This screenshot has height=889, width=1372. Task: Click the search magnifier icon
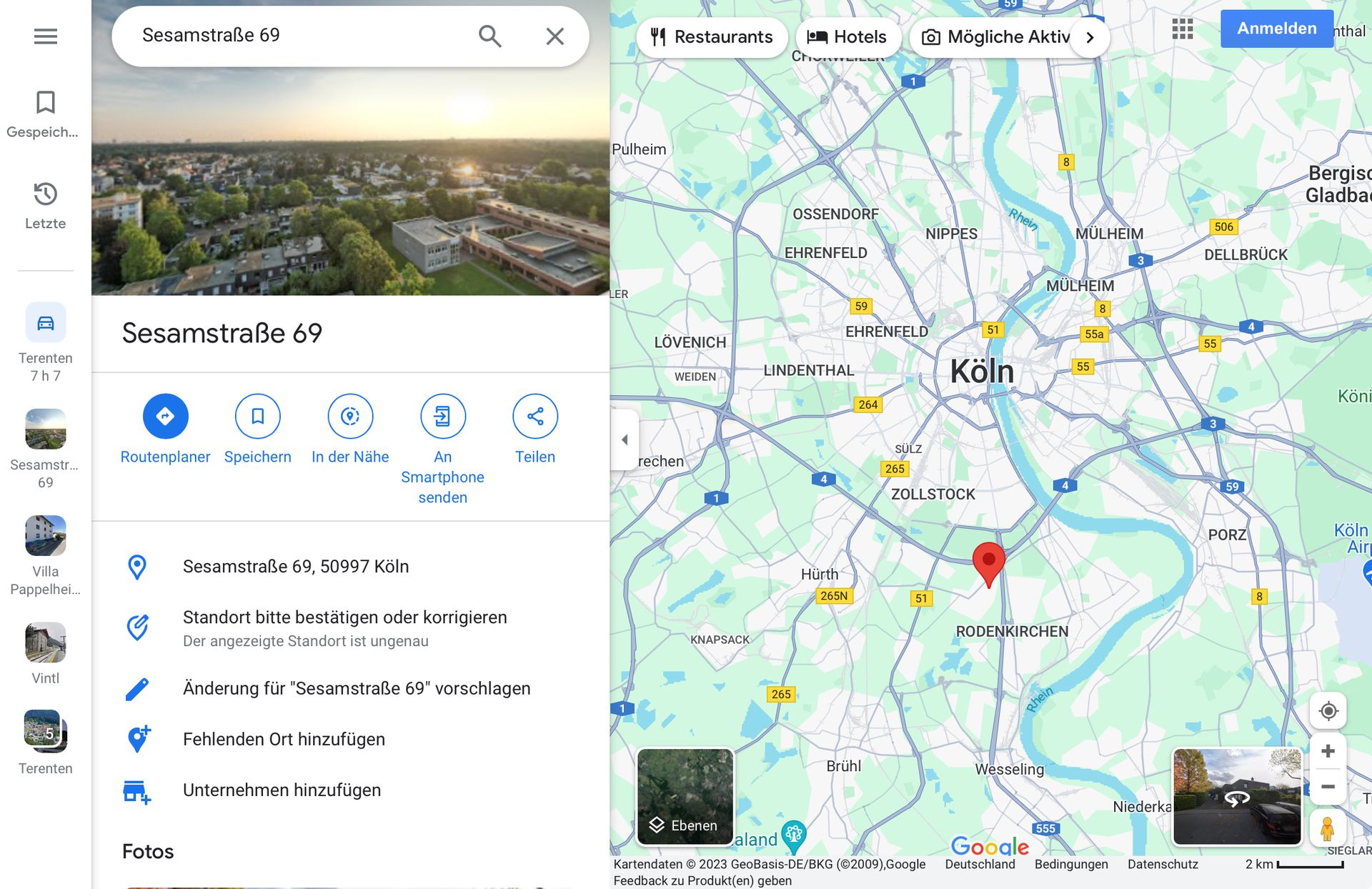tap(489, 36)
